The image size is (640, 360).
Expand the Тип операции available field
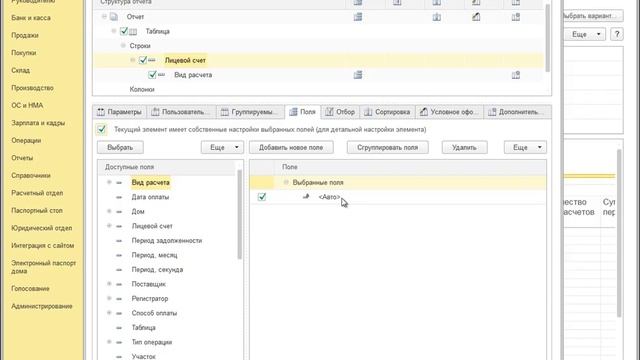109,342
